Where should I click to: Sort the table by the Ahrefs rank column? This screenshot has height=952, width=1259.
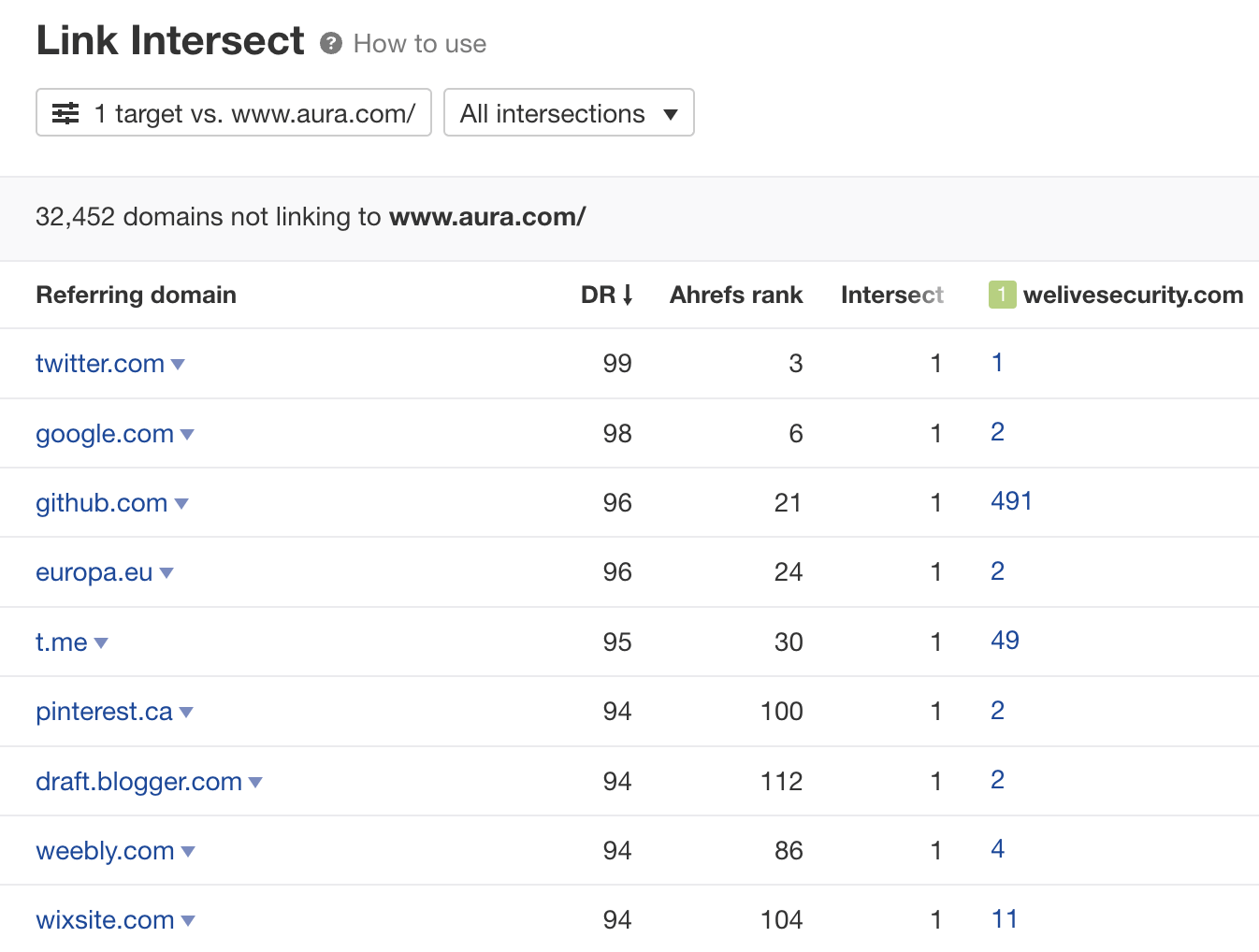(735, 295)
